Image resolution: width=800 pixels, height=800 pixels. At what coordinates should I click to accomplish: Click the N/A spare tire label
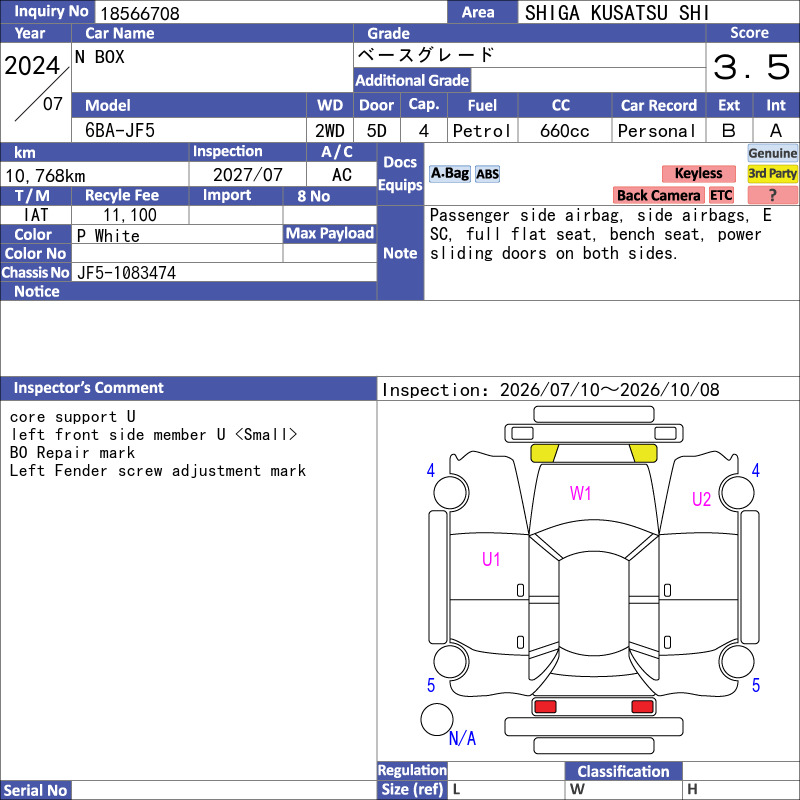point(462,738)
